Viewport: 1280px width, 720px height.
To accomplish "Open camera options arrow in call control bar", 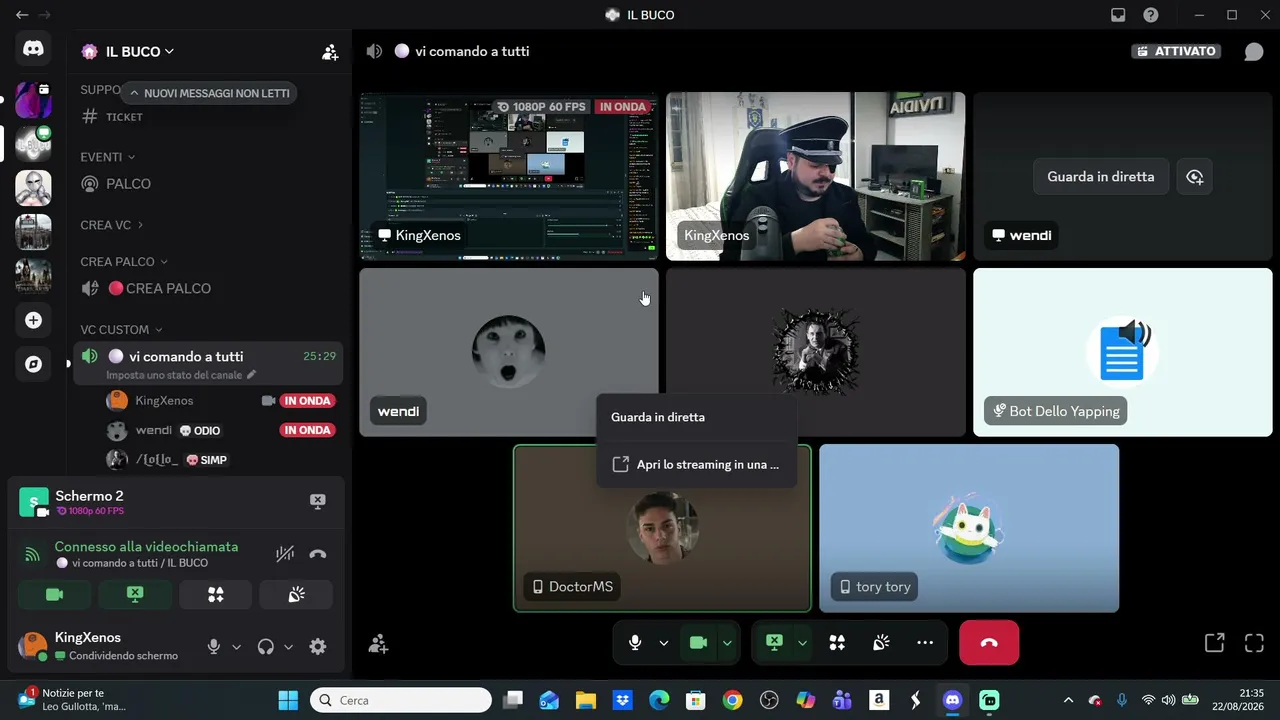I will (x=727, y=643).
